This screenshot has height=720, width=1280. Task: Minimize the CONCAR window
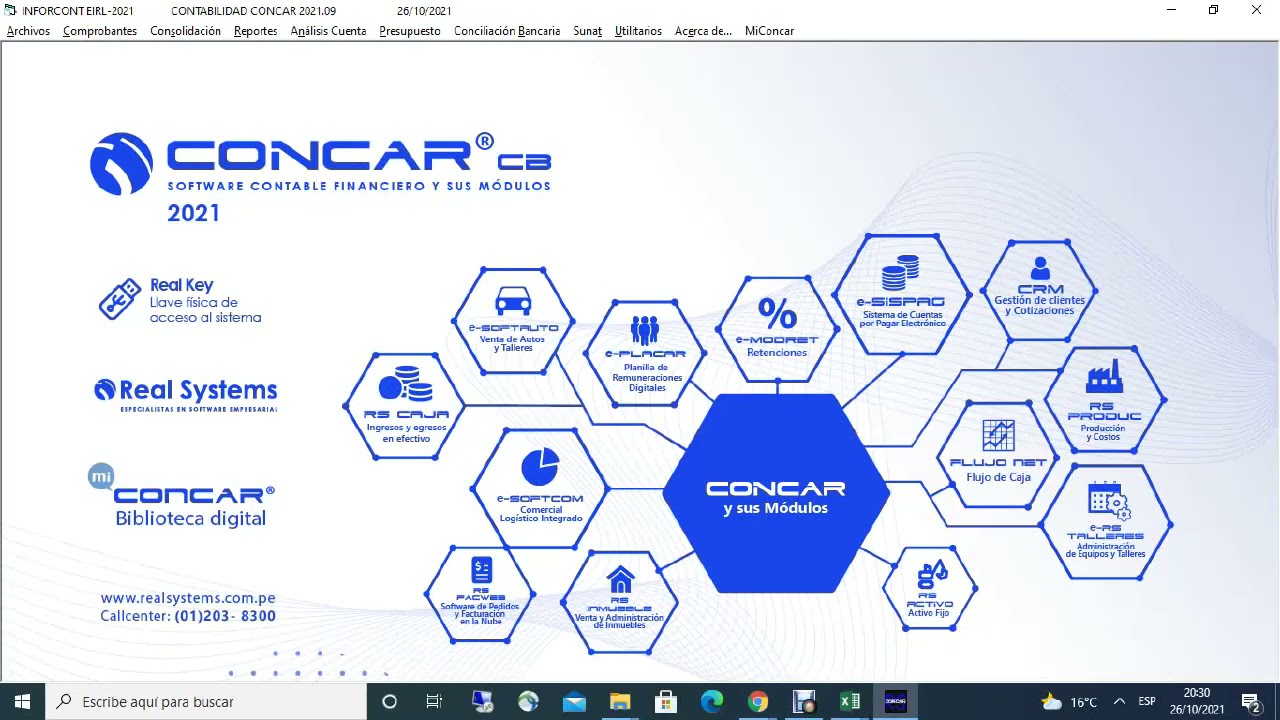pos(1172,10)
